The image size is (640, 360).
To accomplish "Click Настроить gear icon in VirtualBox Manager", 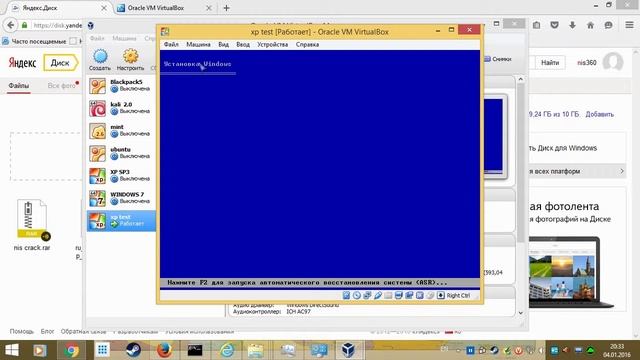I will tap(131, 56).
